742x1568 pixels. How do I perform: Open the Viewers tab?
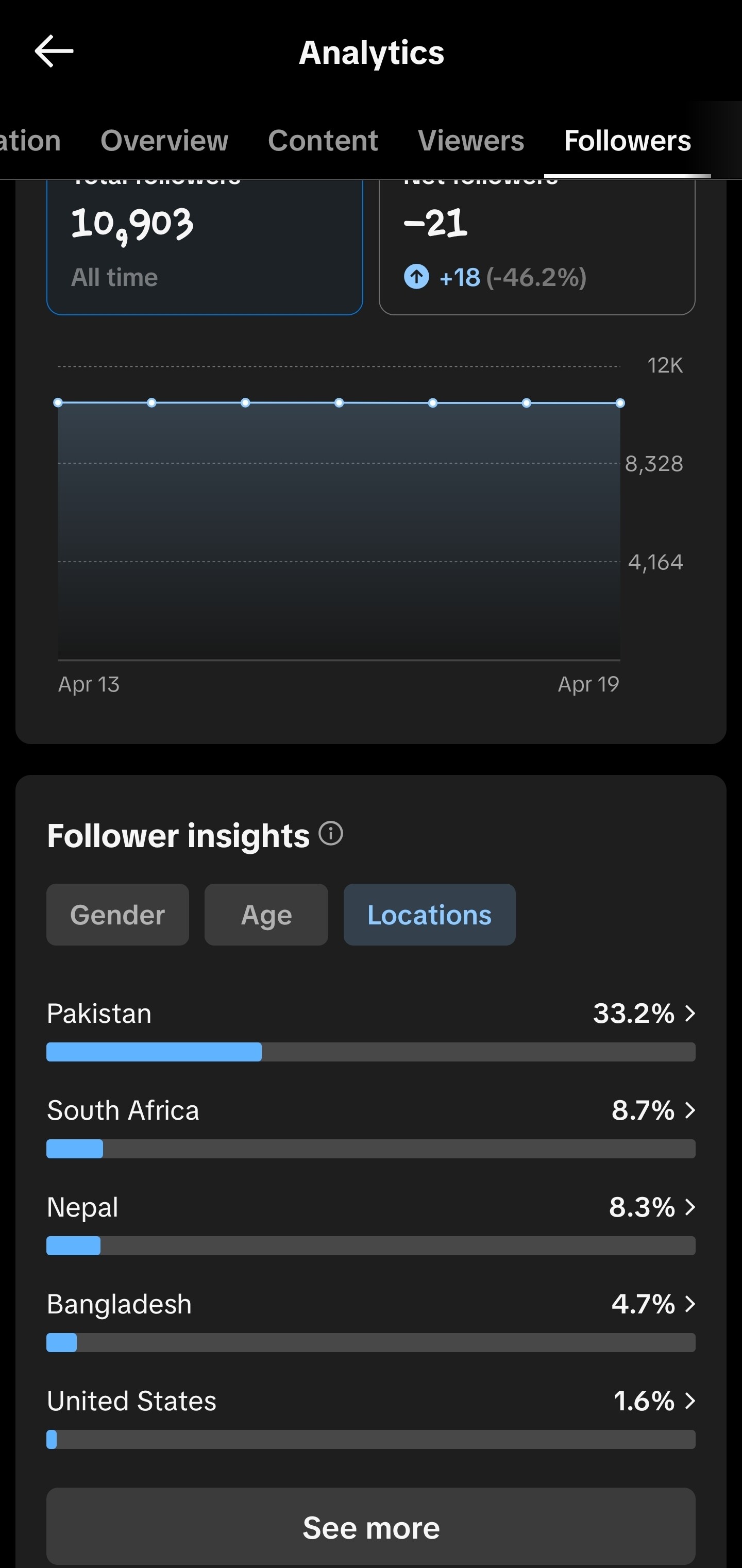(x=470, y=141)
